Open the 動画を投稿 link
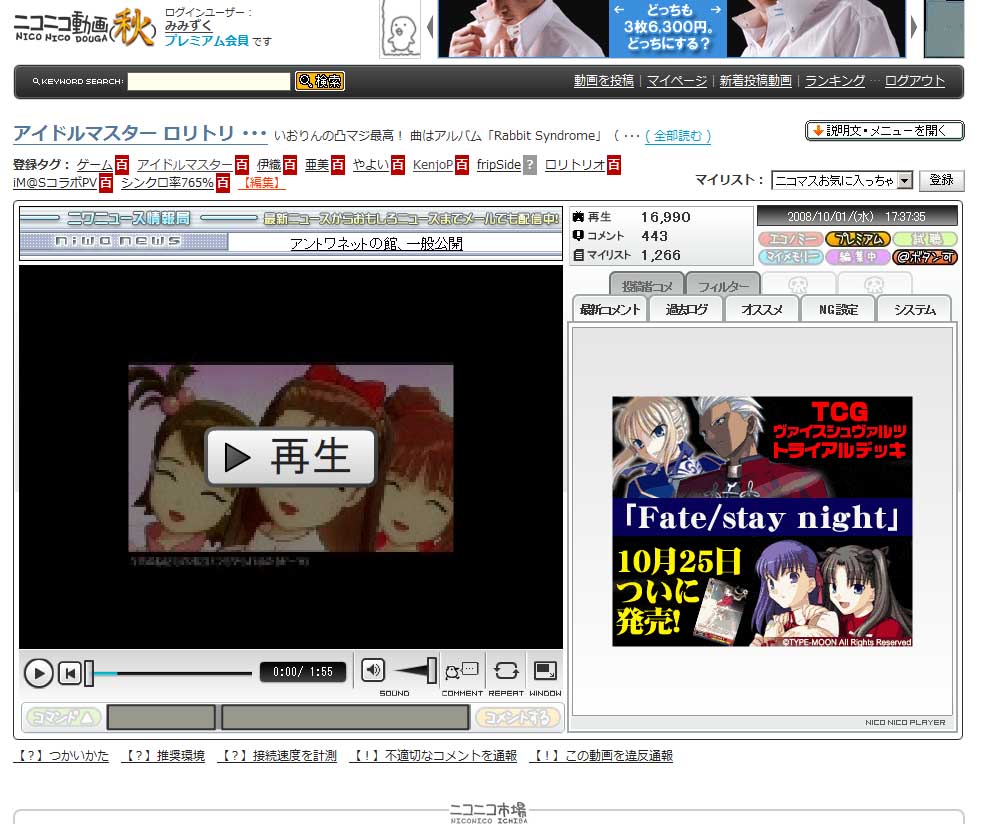 point(604,81)
